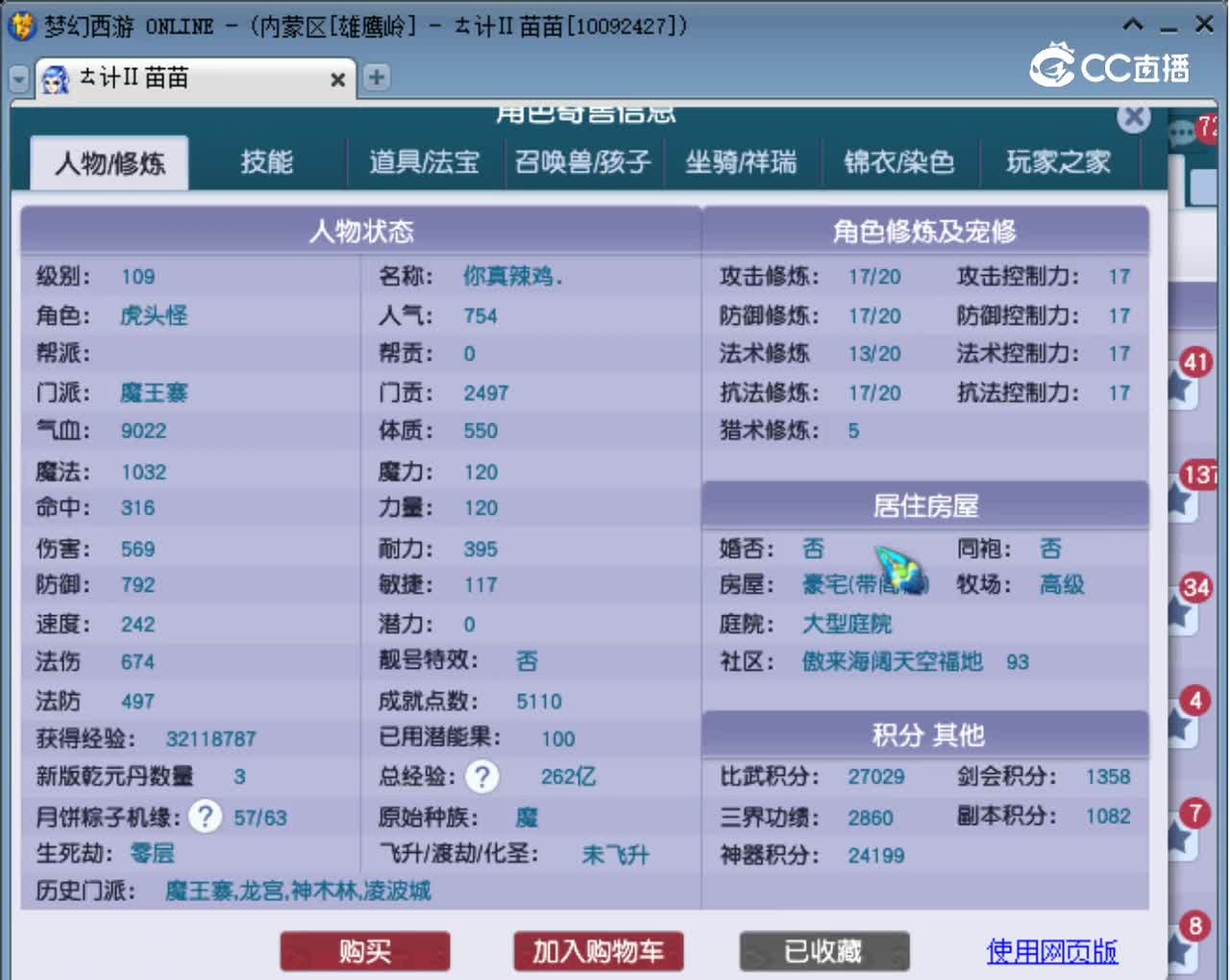Click the character name 你真辣鸡.
Viewport: 1230px width, 980px height.
pyautogui.click(x=512, y=277)
